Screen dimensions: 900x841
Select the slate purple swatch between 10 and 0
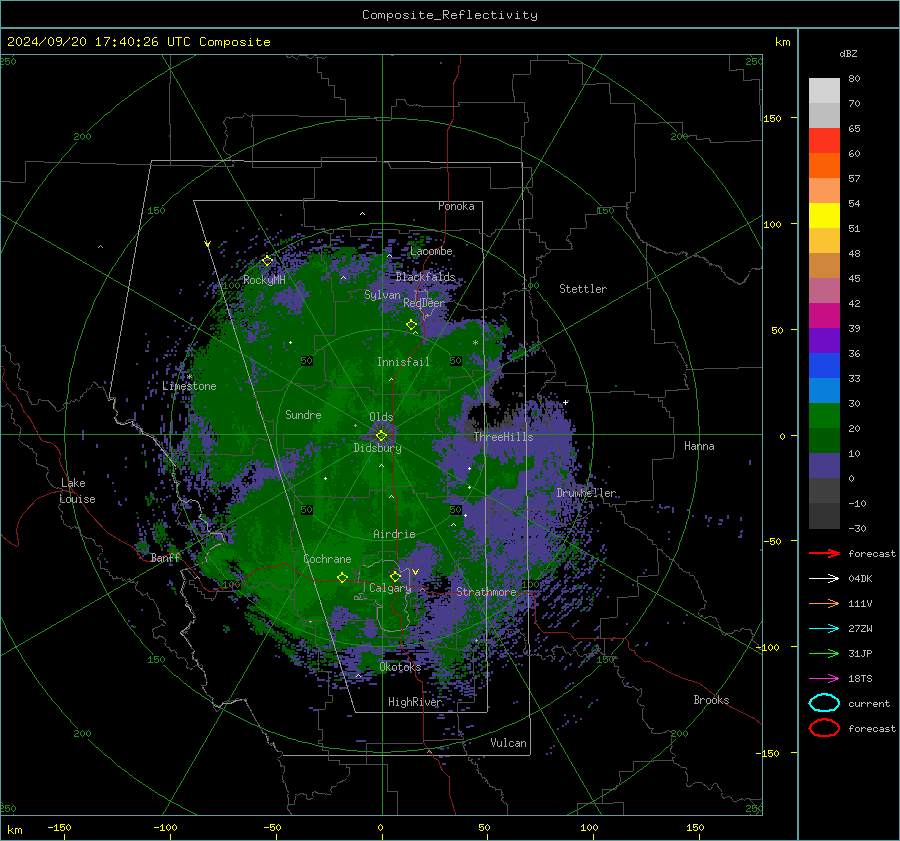[x=824, y=466]
